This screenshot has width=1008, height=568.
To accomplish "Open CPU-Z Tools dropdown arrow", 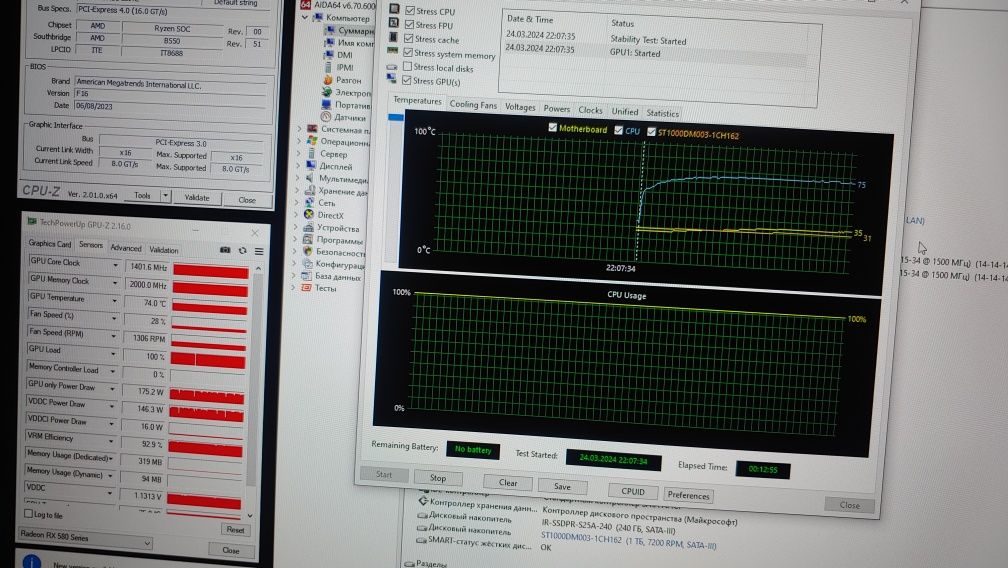I will click(x=166, y=195).
